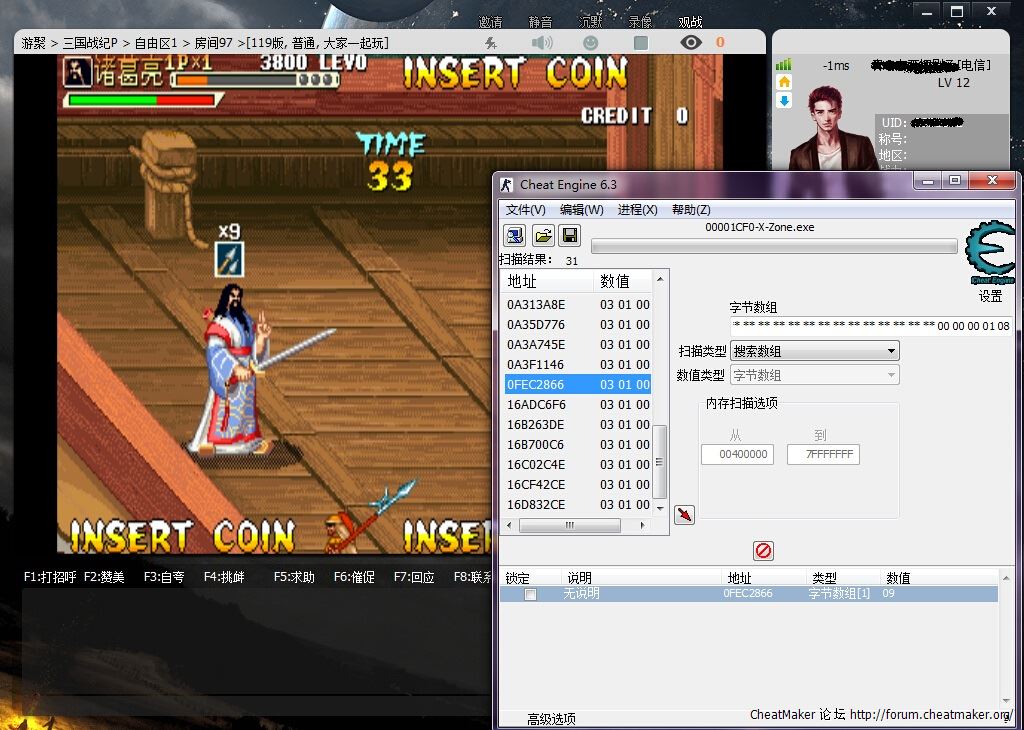Toggle the eye spectate icon

point(690,43)
